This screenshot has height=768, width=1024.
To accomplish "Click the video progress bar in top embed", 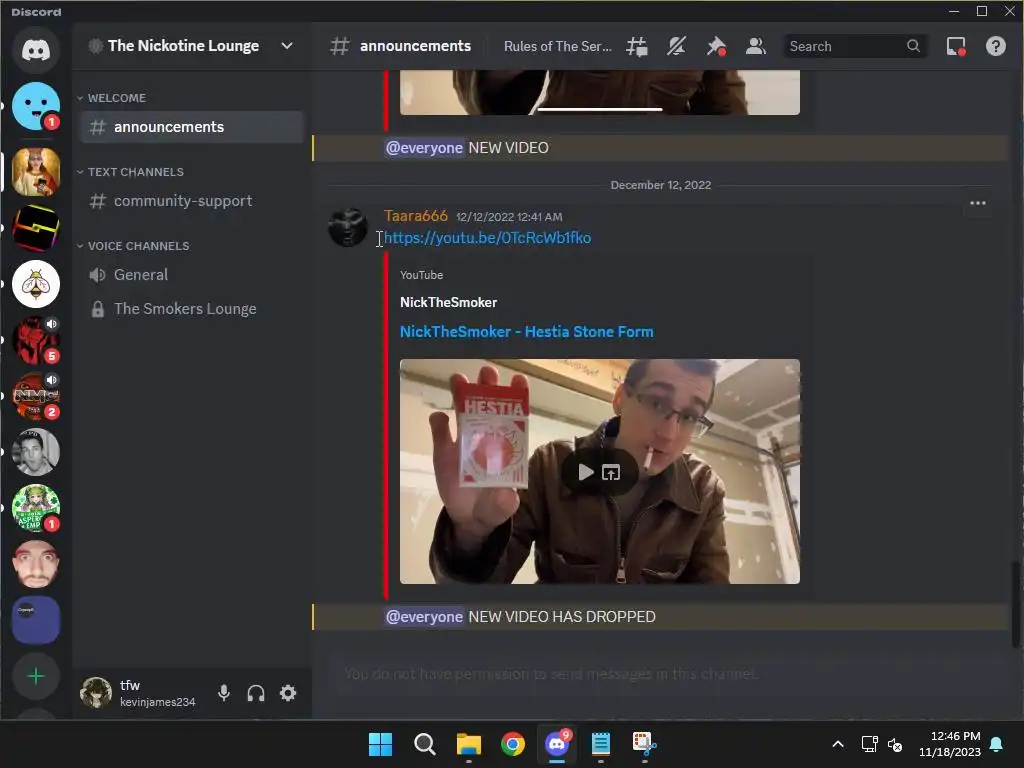I will tap(600, 110).
